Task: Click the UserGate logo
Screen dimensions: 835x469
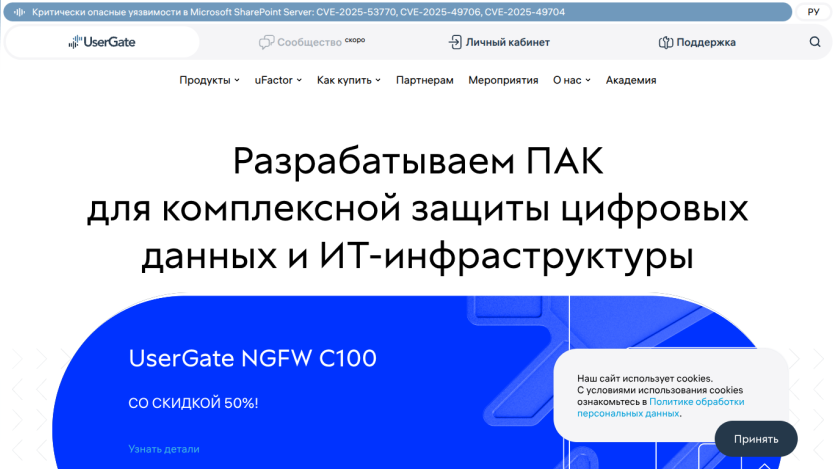Action: (x=102, y=42)
